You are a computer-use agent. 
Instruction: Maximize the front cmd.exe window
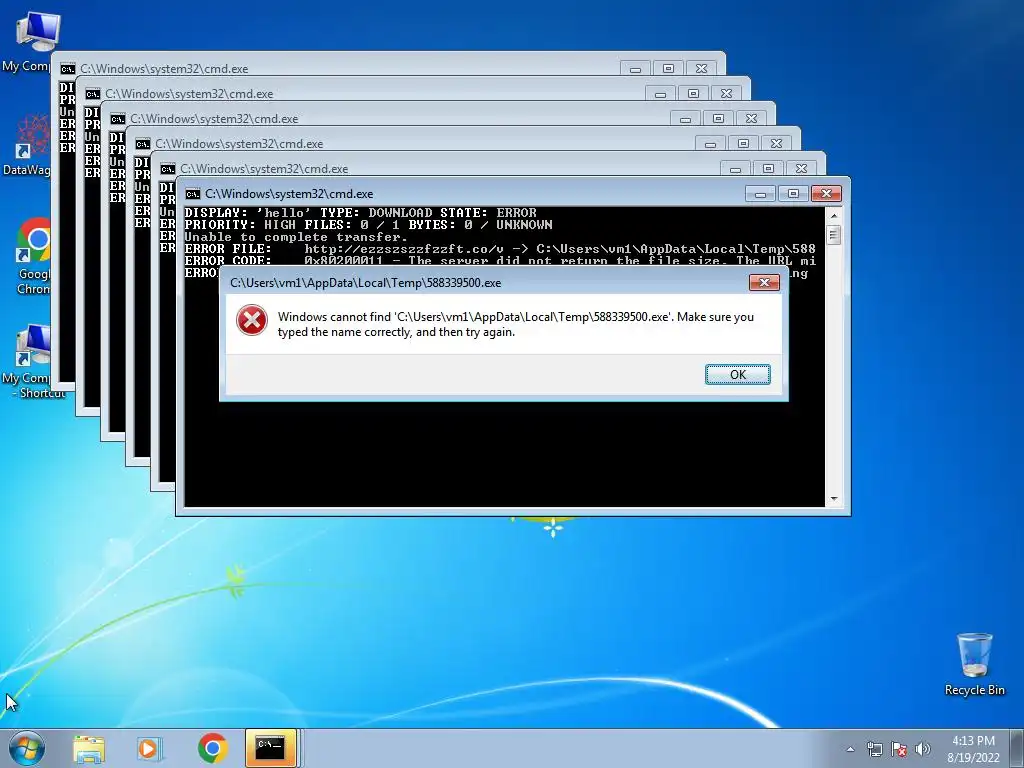793,194
